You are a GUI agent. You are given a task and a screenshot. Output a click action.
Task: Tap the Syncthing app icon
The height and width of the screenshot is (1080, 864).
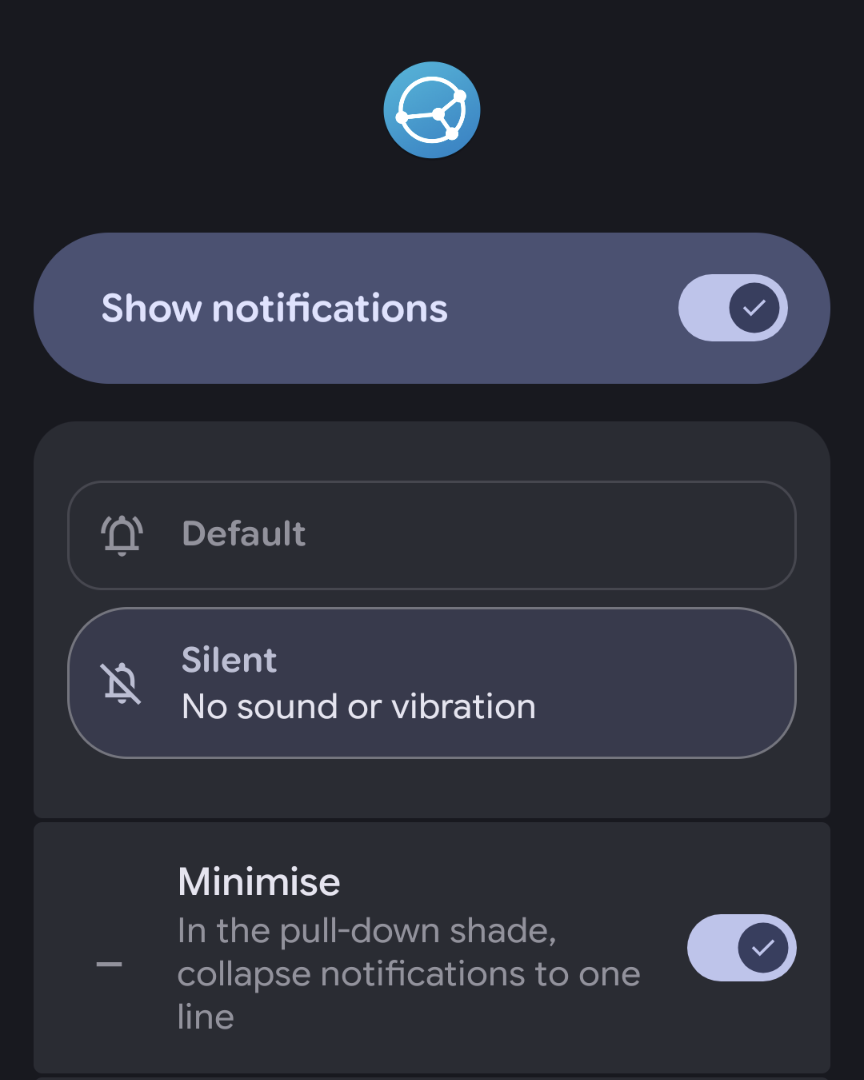[432, 110]
